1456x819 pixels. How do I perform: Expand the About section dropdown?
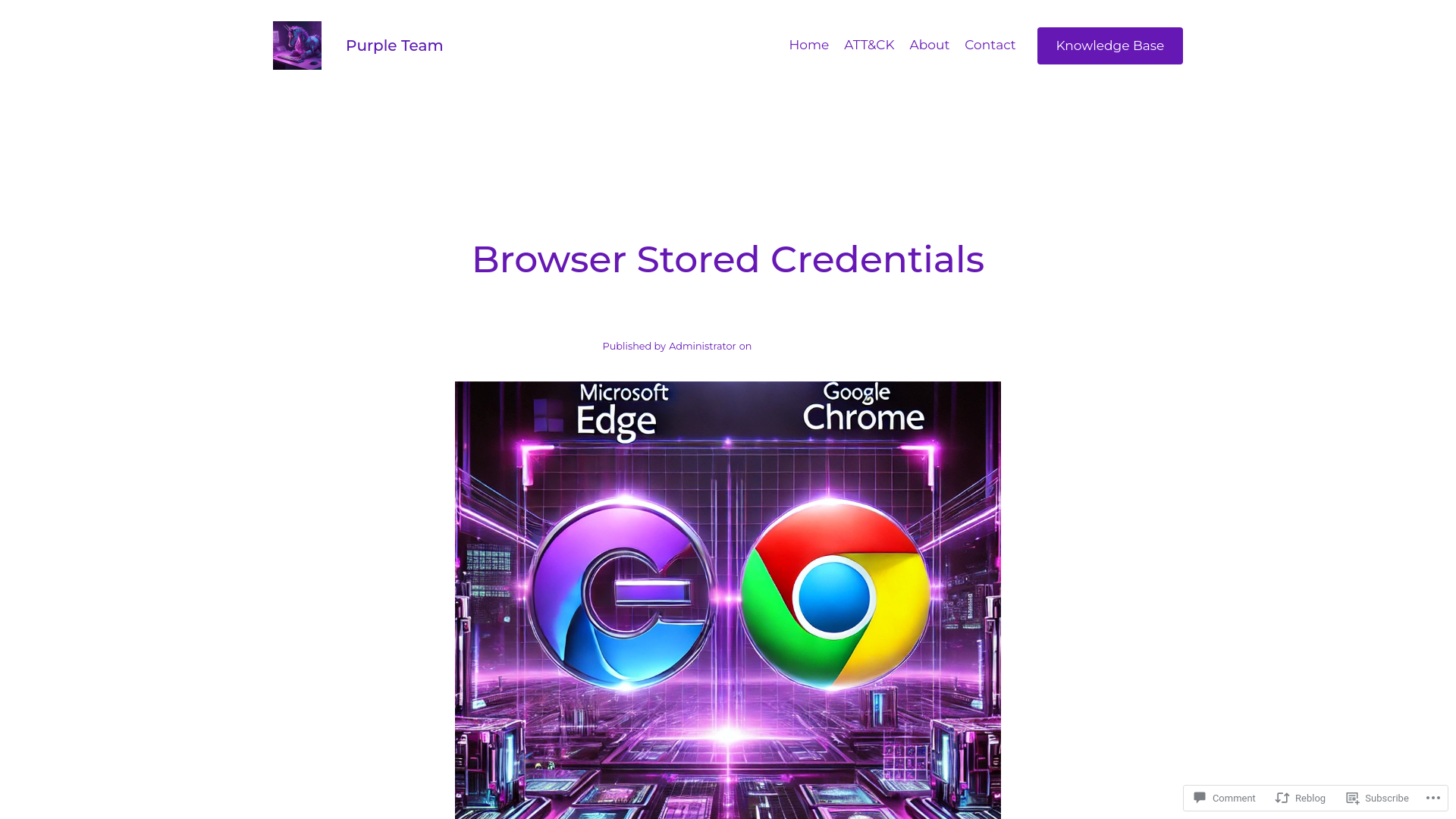(x=929, y=45)
